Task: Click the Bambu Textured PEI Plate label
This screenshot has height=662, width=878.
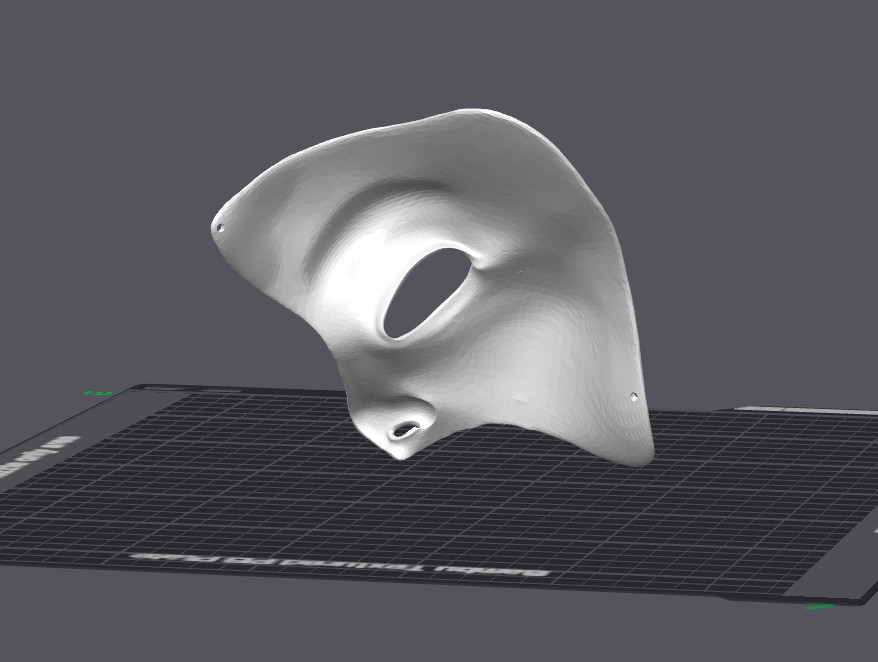Action: click(340, 565)
